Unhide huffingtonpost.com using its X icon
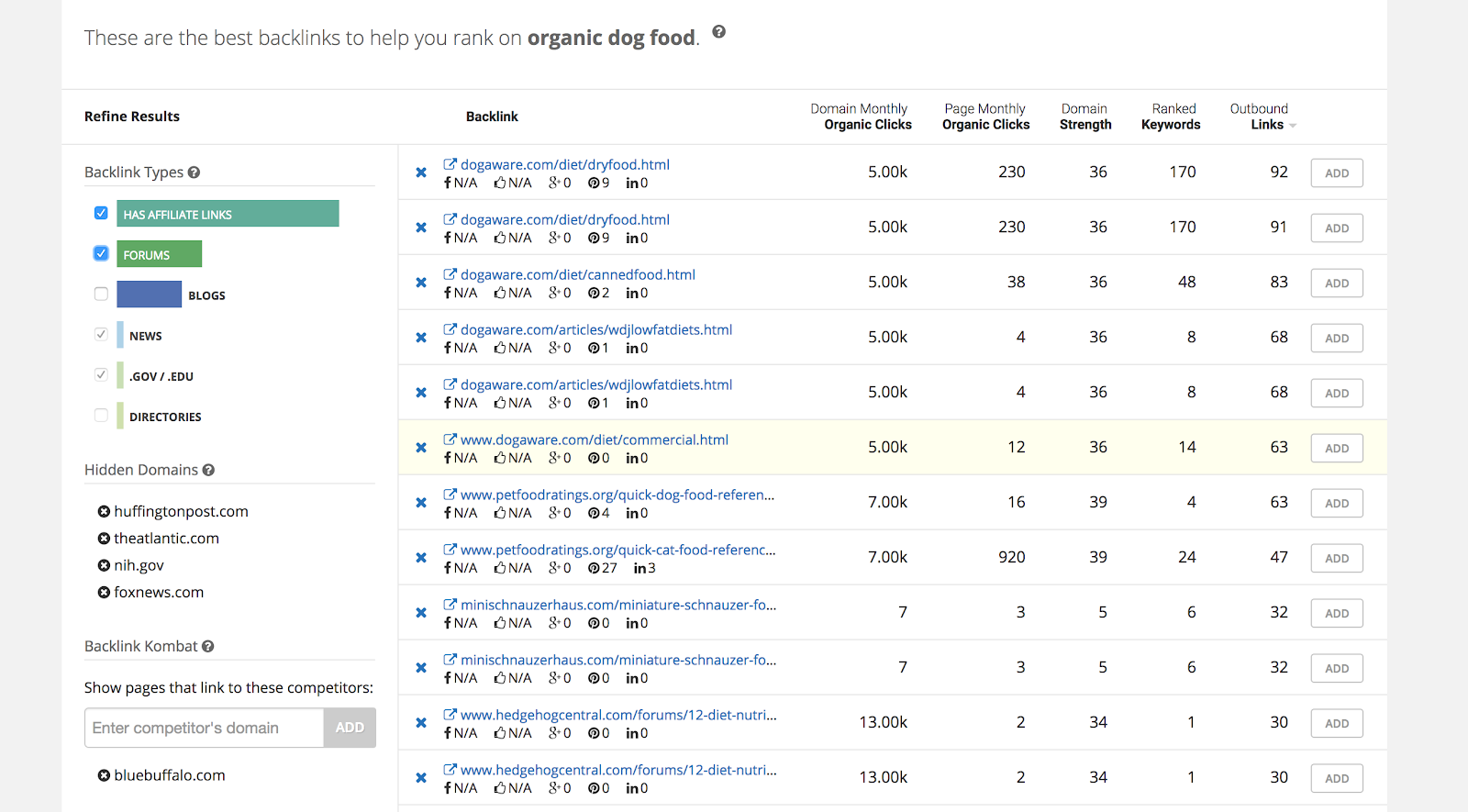1468x812 pixels. (x=104, y=511)
